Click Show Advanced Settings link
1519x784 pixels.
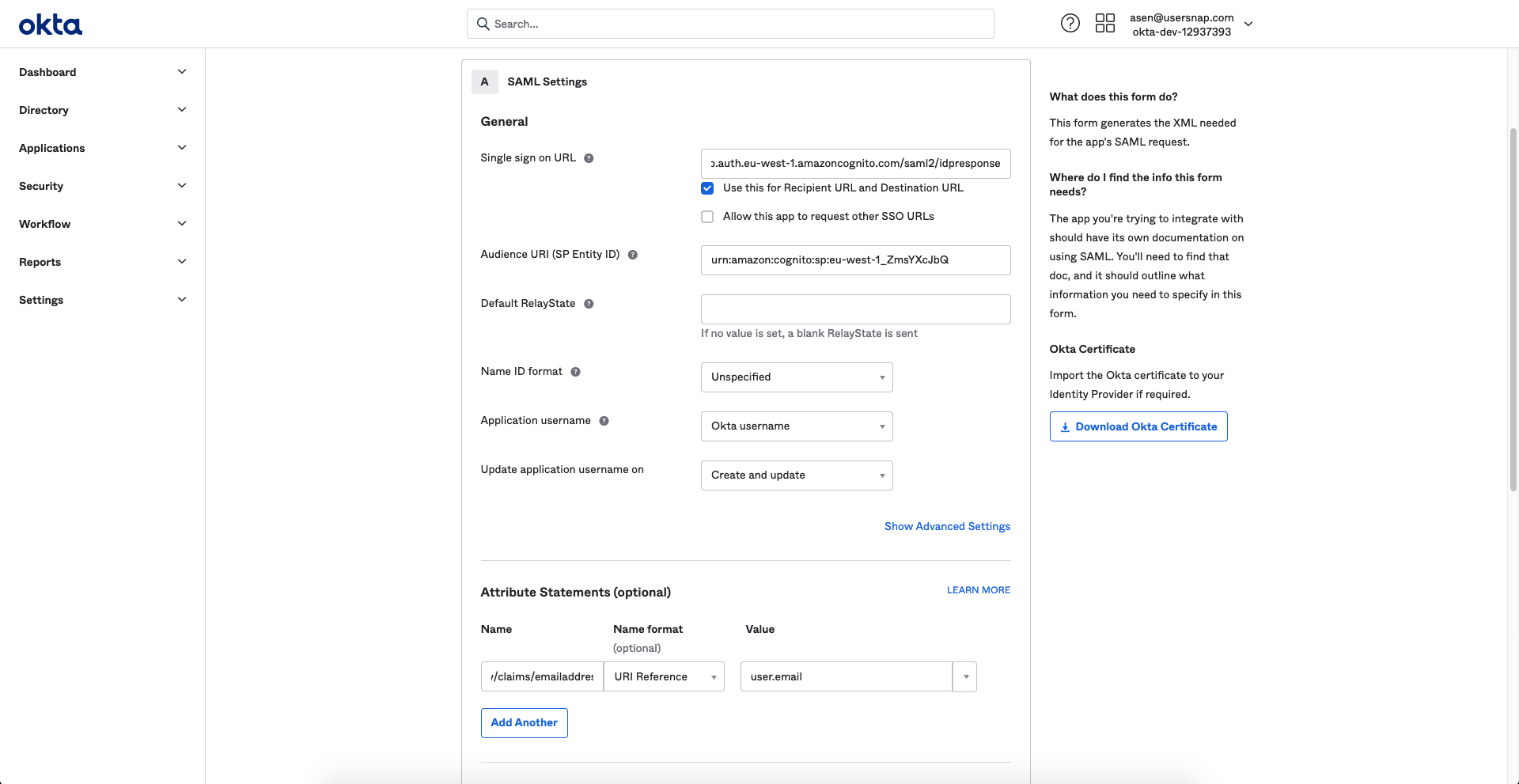(x=947, y=526)
